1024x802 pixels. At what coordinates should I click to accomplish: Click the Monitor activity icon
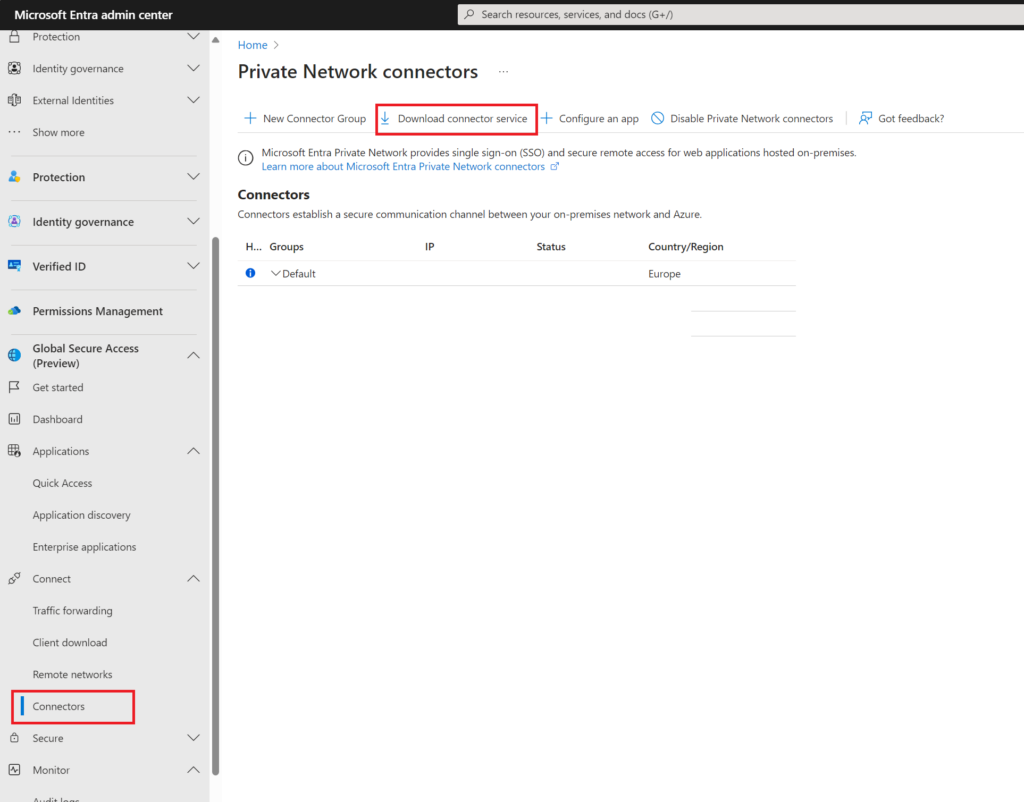coord(14,770)
